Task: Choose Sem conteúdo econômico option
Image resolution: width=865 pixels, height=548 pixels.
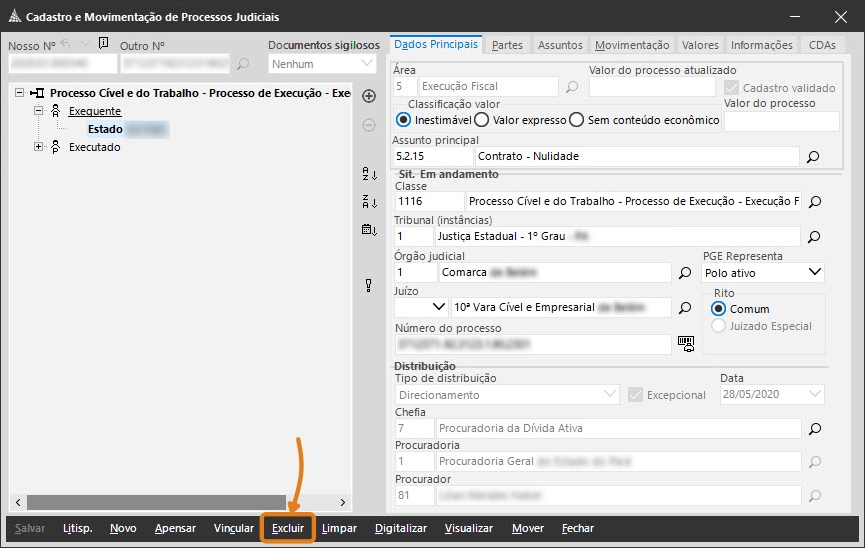Action: coord(576,120)
